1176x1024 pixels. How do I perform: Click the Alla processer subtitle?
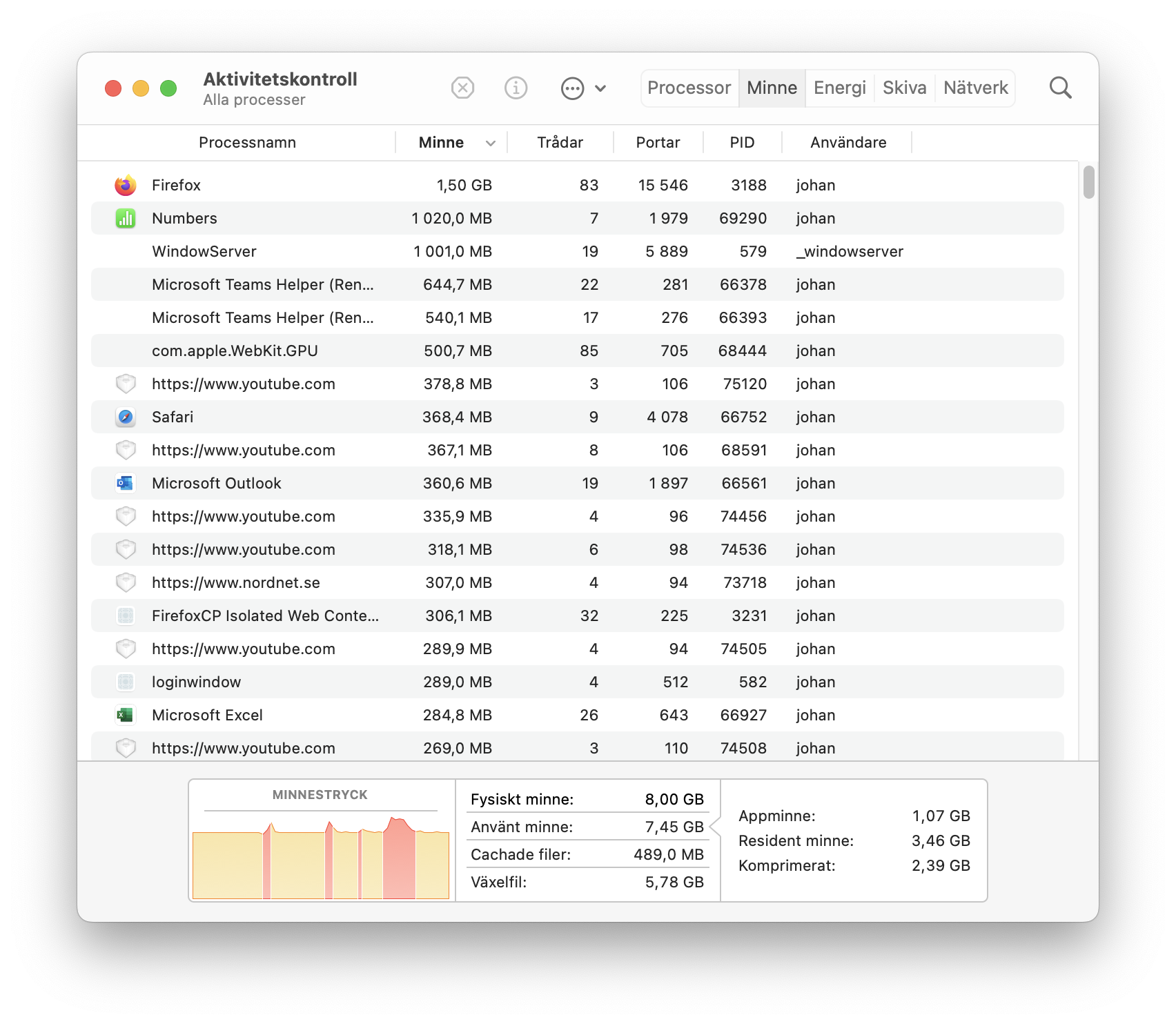click(254, 100)
